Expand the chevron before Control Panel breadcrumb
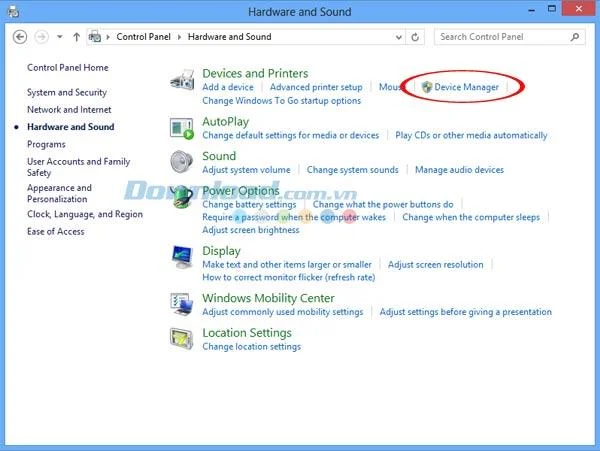Image resolution: width=600 pixels, height=451 pixels. 108,37
